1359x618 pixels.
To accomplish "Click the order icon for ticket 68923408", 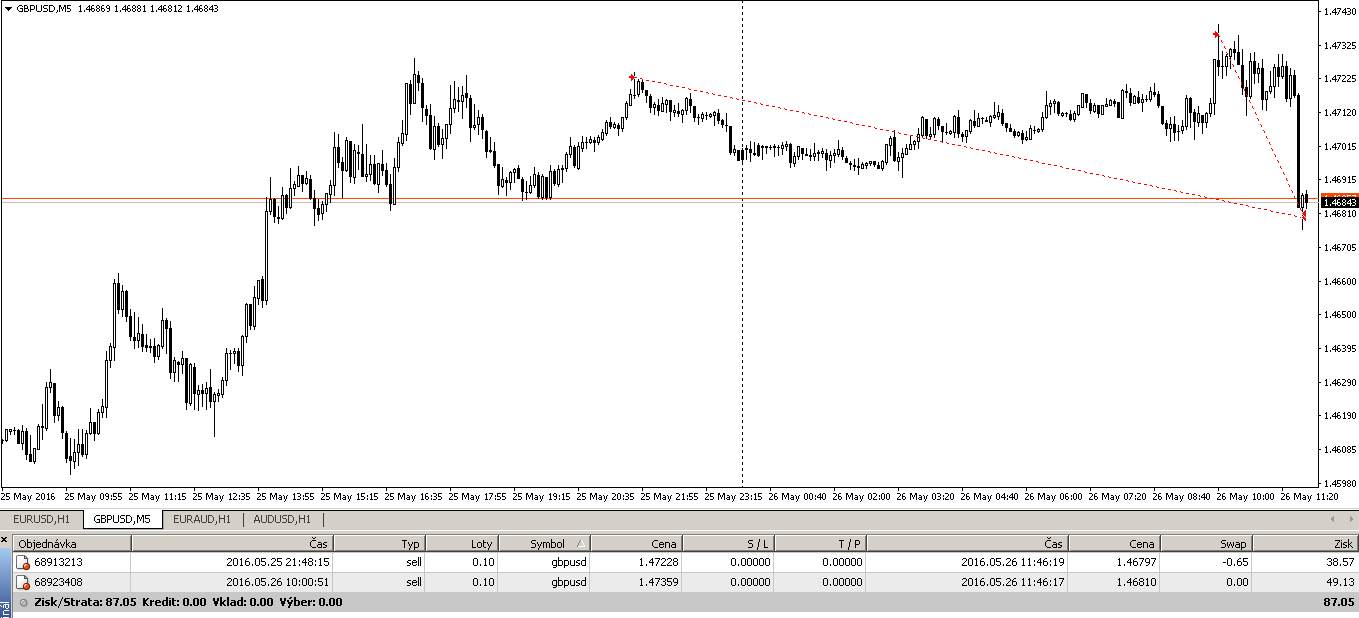I will click(23, 582).
